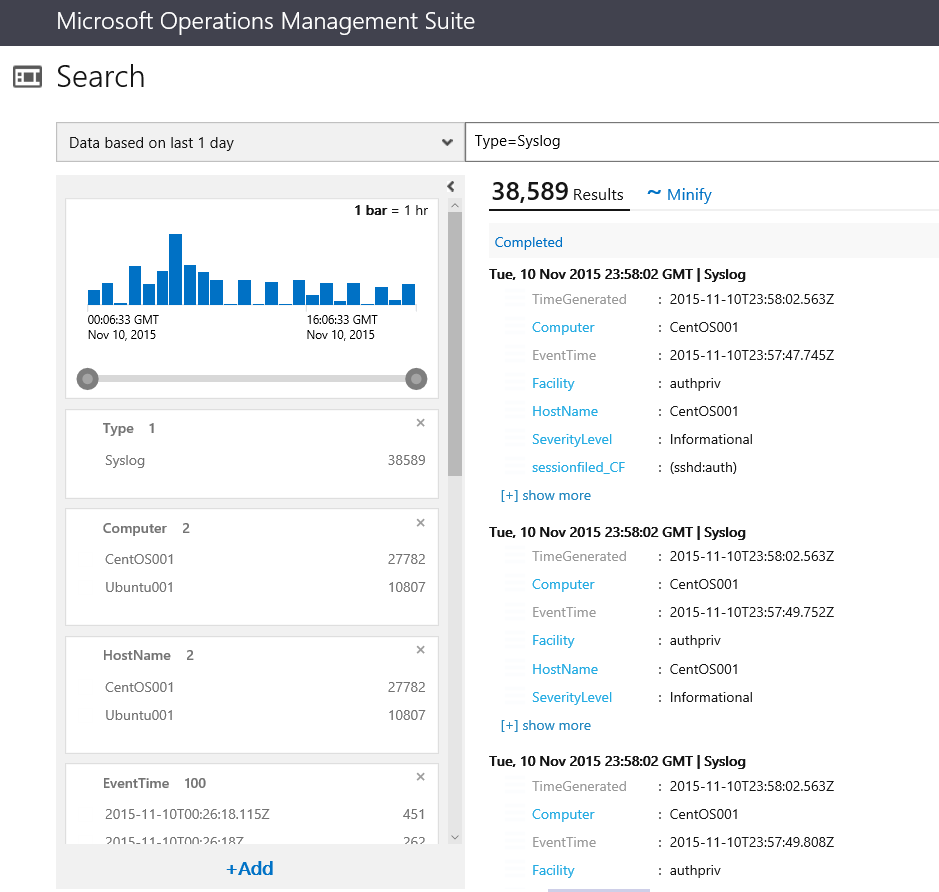
Task: Select 2015-11-10T00:26:18.115Z in the EventTime facet
Action: click(x=187, y=814)
